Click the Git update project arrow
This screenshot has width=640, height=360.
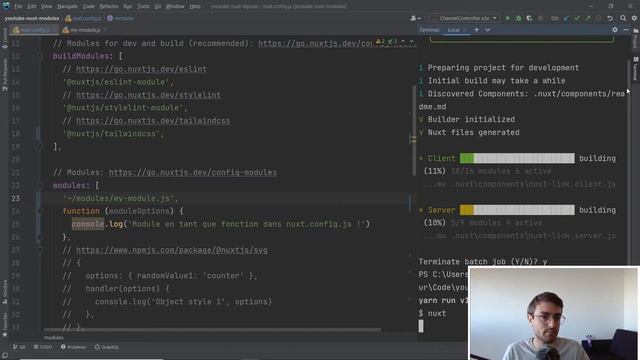(566, 18)
